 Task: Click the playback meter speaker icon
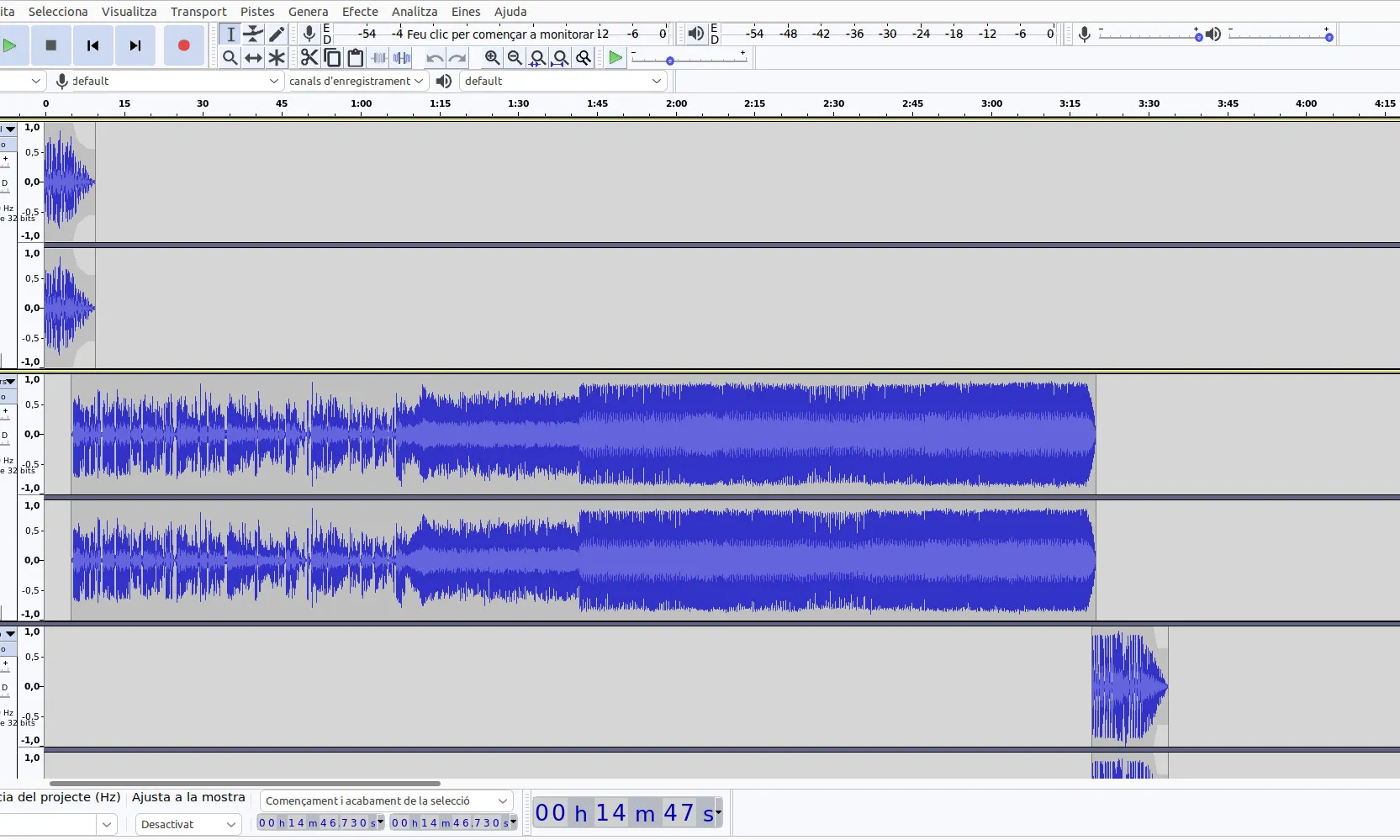point(696,34)
